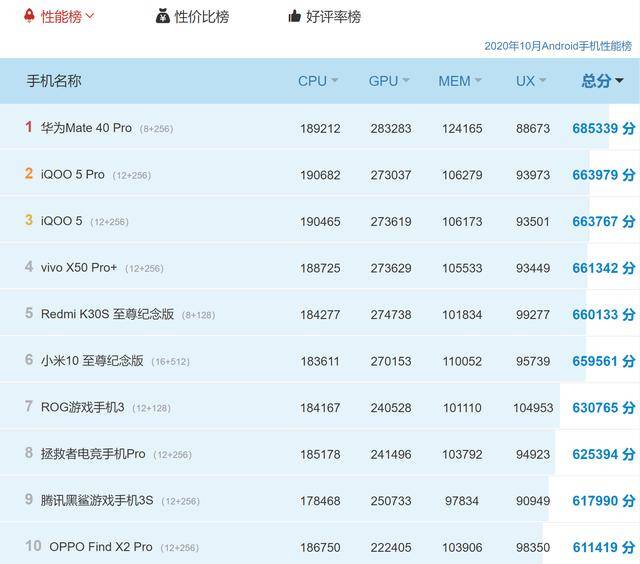Click the 手机名称 column header
Screen dimensions: 640x564
(54, 81)
